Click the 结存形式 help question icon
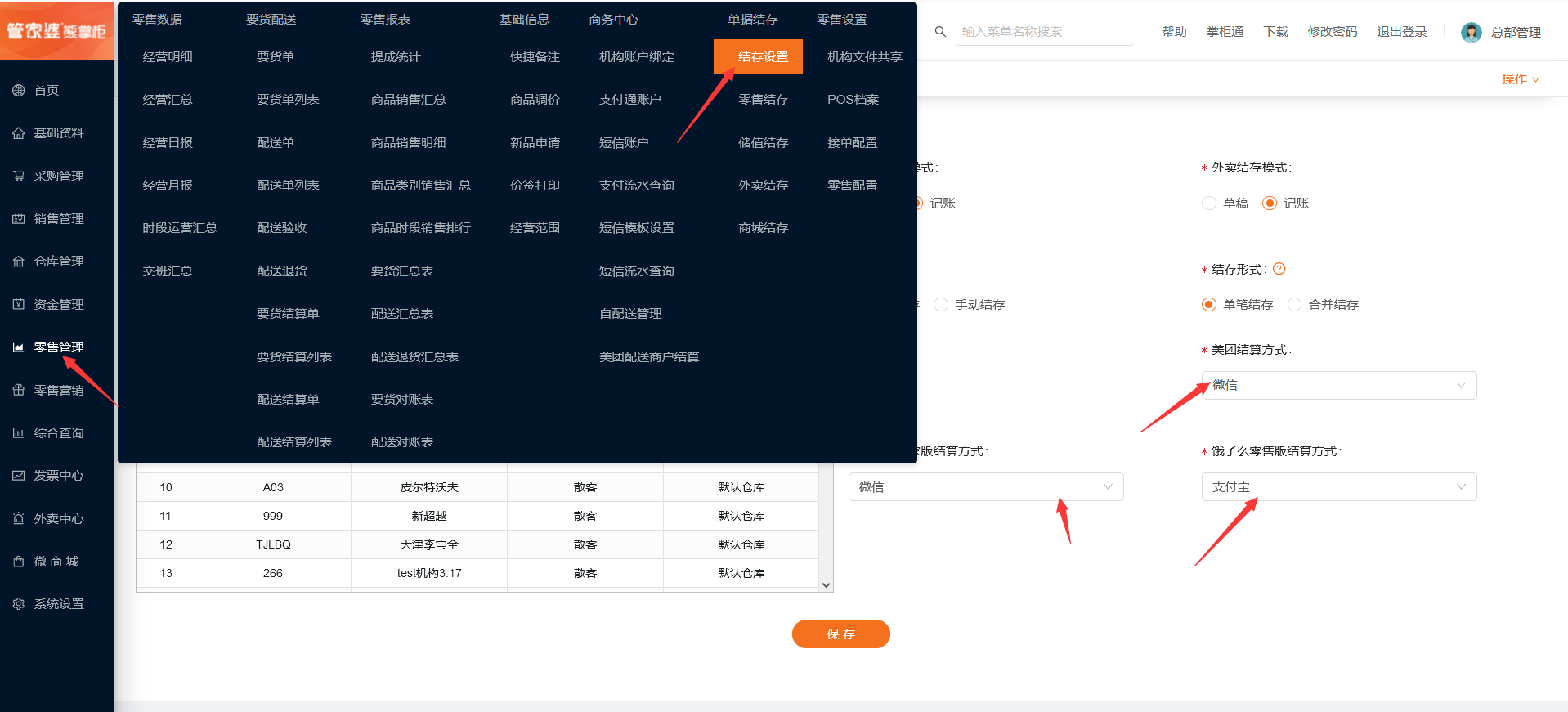This screenshot has width=1568, height=712. 1279,269
